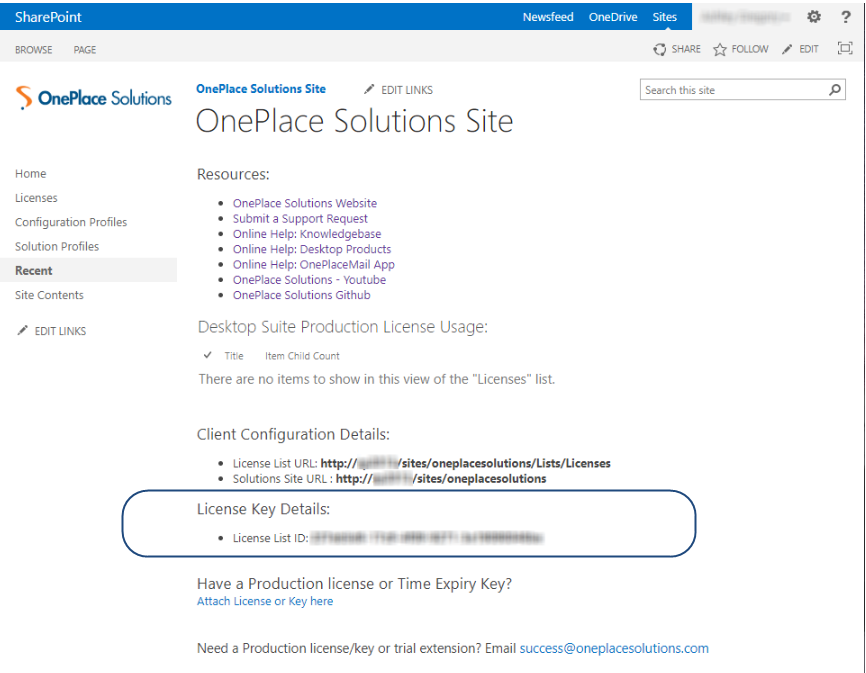Open the Browse ribbon tab

(x=34, y=50)
